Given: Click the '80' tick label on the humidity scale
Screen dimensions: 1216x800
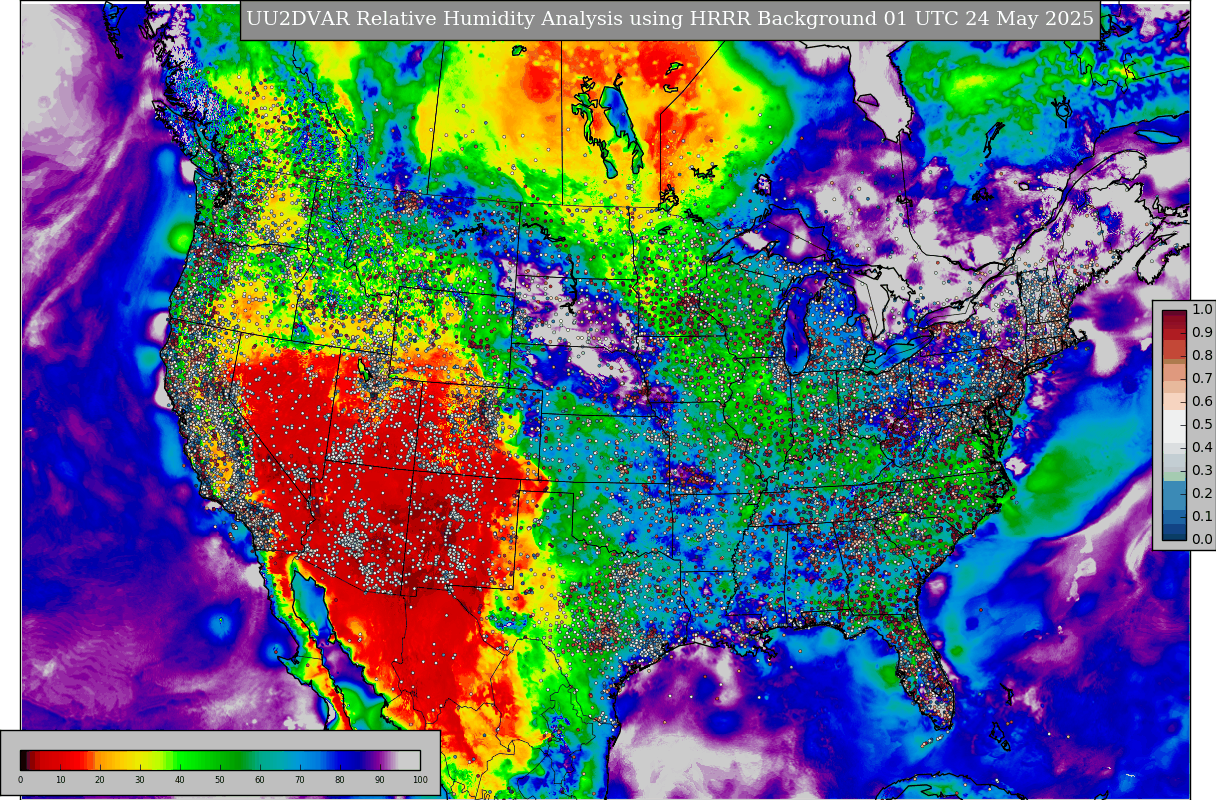Looking at the screenshot, I should tap(340, 780).
